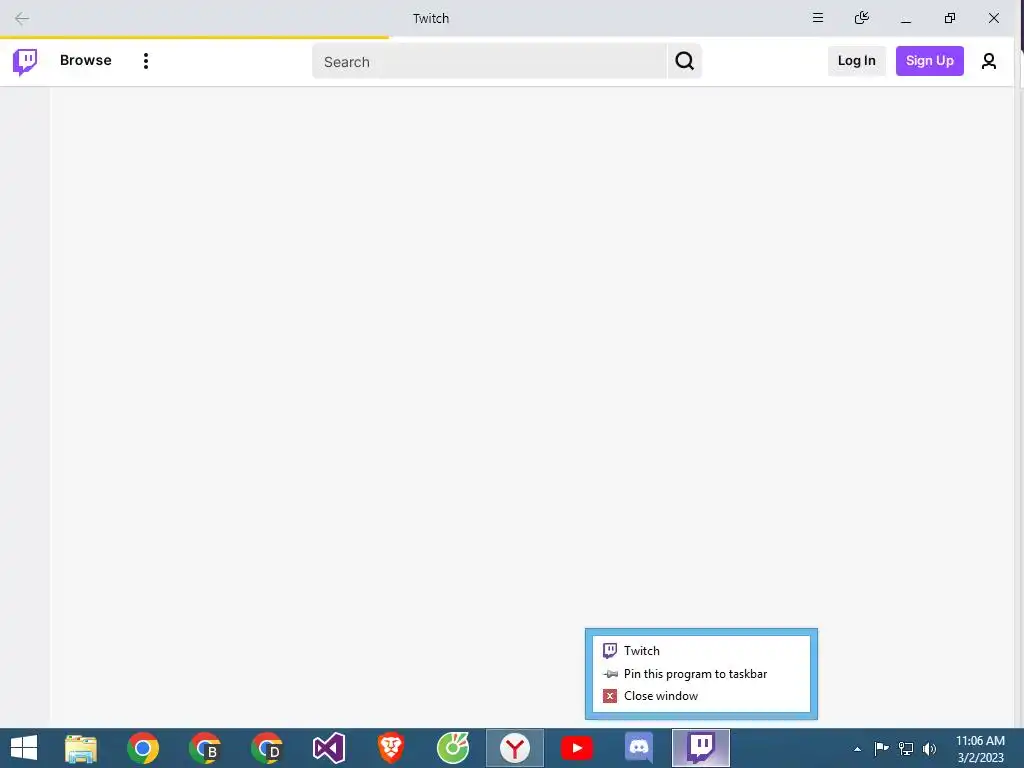Click the magnifying glass search button
This screenshot has height=768, width=1024.
684,61
